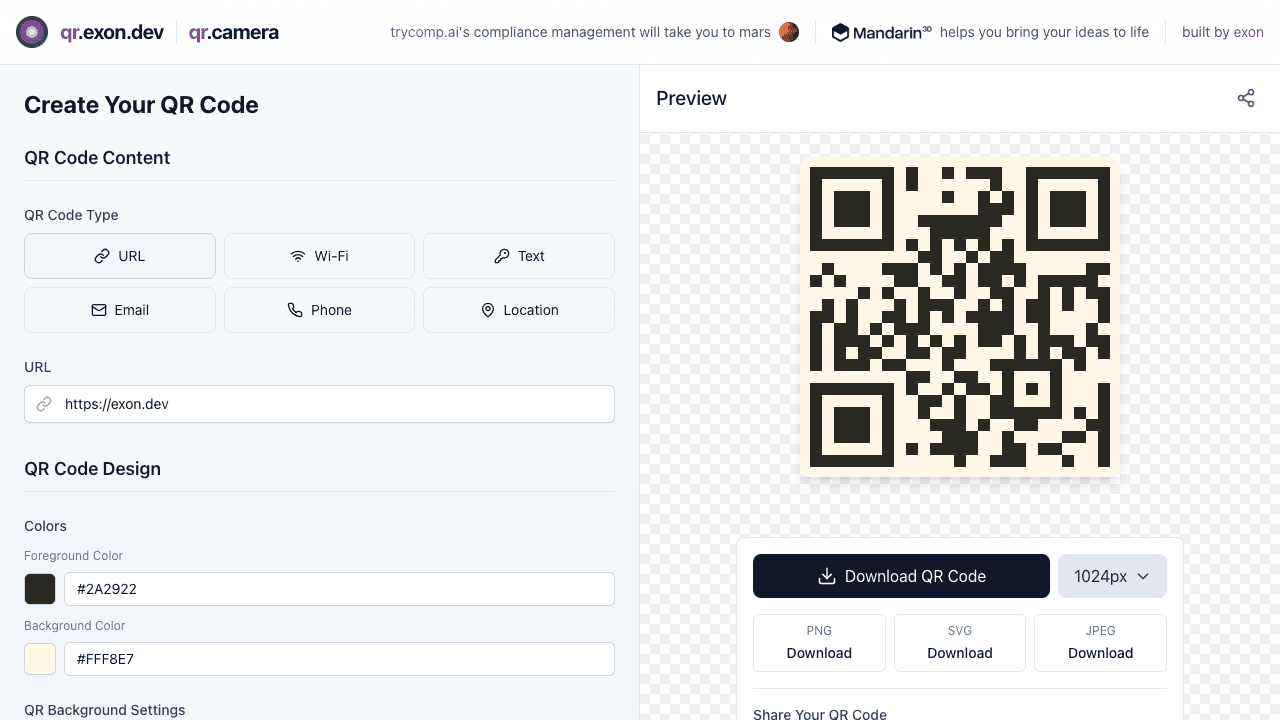Click the Mars planet icon in the header
1280x720 pixels.
pyautogui.click(x=789, y=32)
